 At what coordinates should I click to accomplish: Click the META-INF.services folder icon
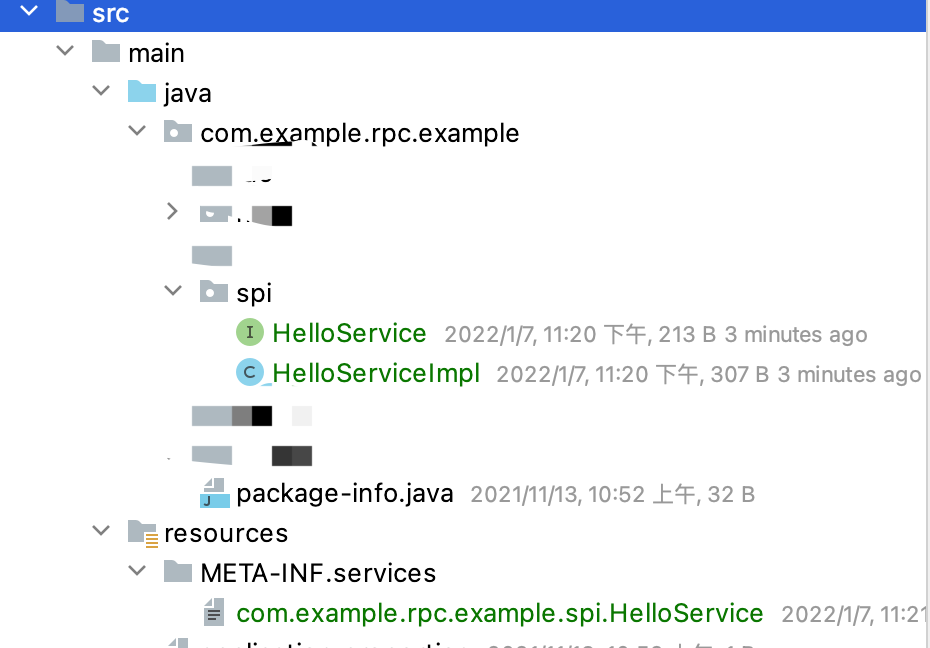coord(178,573)
